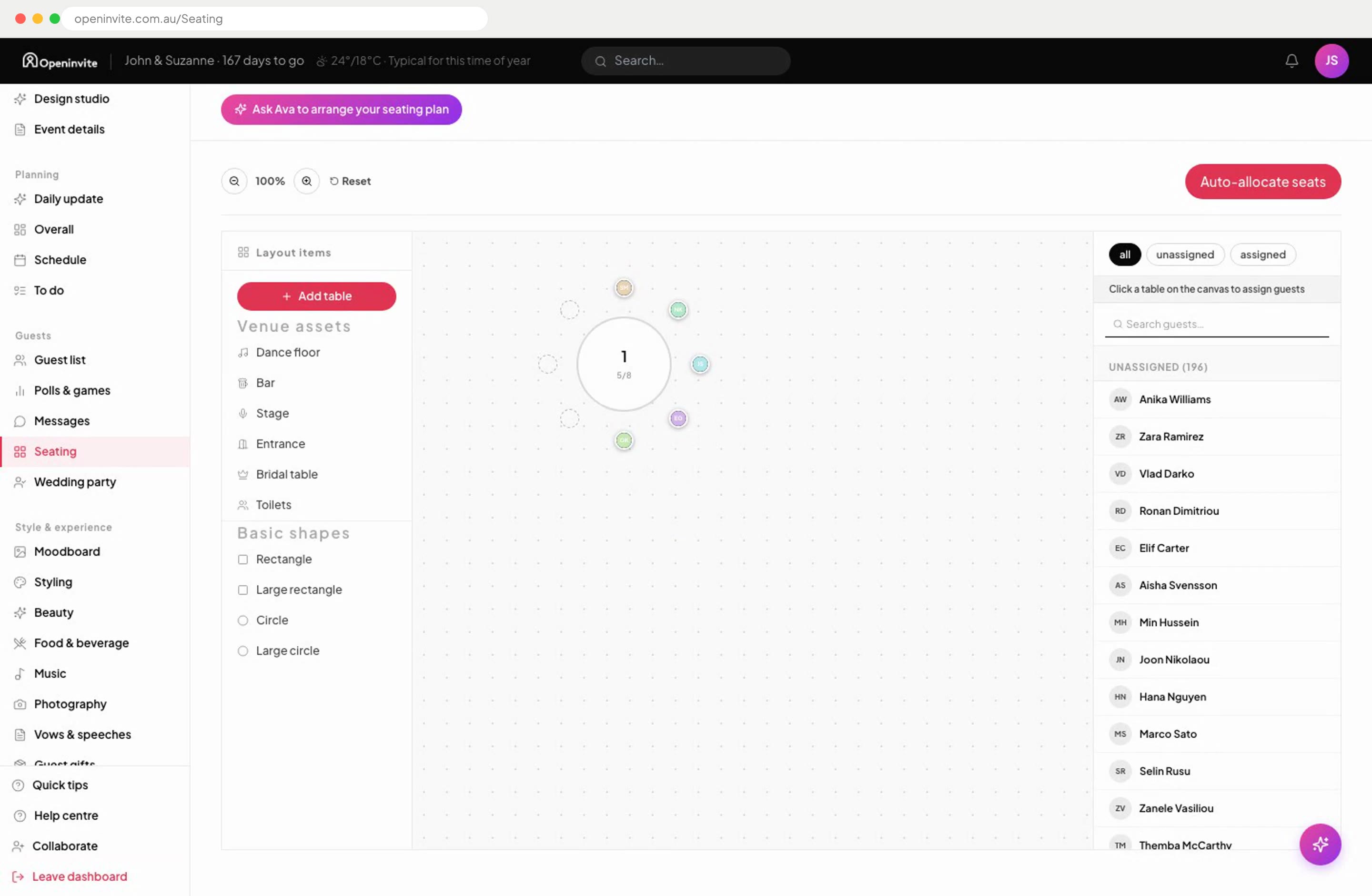The height and width of the screenshot is (896, 1372).
Task: Select guest Elif Carter
Action: coord(1216,549)
